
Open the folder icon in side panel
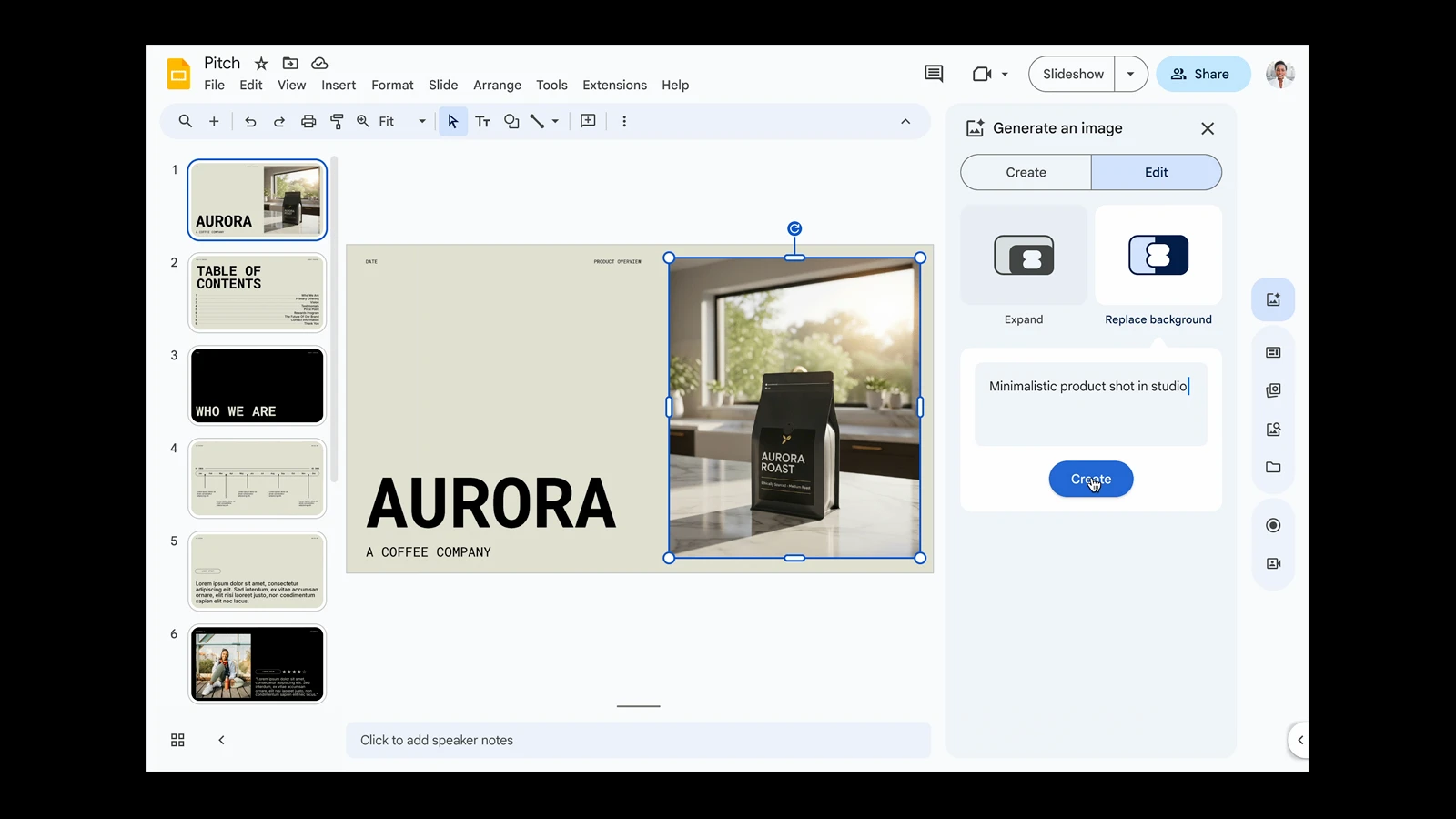(x=1273, y=467)
